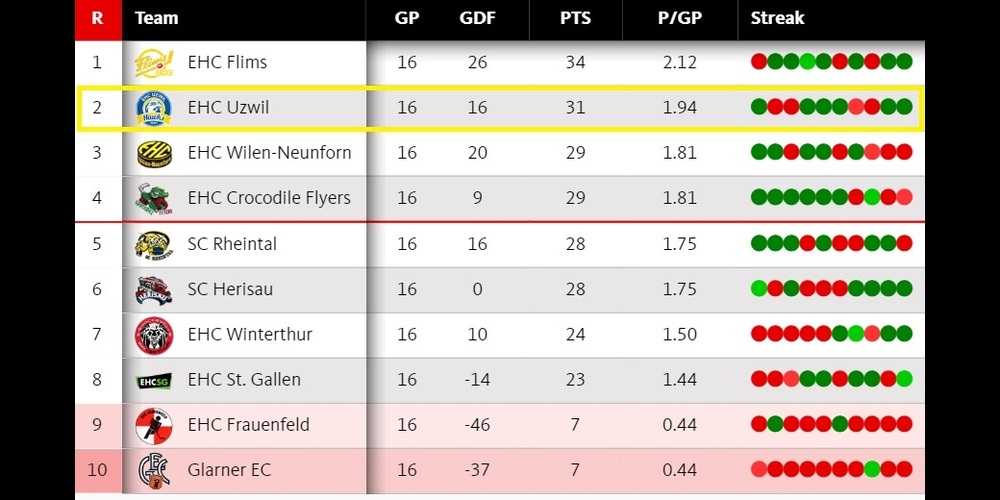
Task: Click the EHC Crocodile Flyers logo
Action: coord(154,198)
